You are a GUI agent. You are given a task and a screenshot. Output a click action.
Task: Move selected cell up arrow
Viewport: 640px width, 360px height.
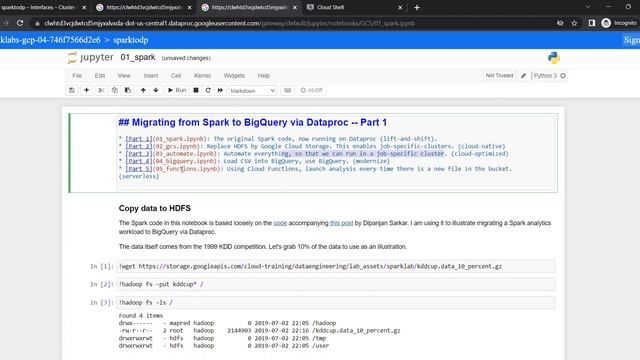[143, 90]
